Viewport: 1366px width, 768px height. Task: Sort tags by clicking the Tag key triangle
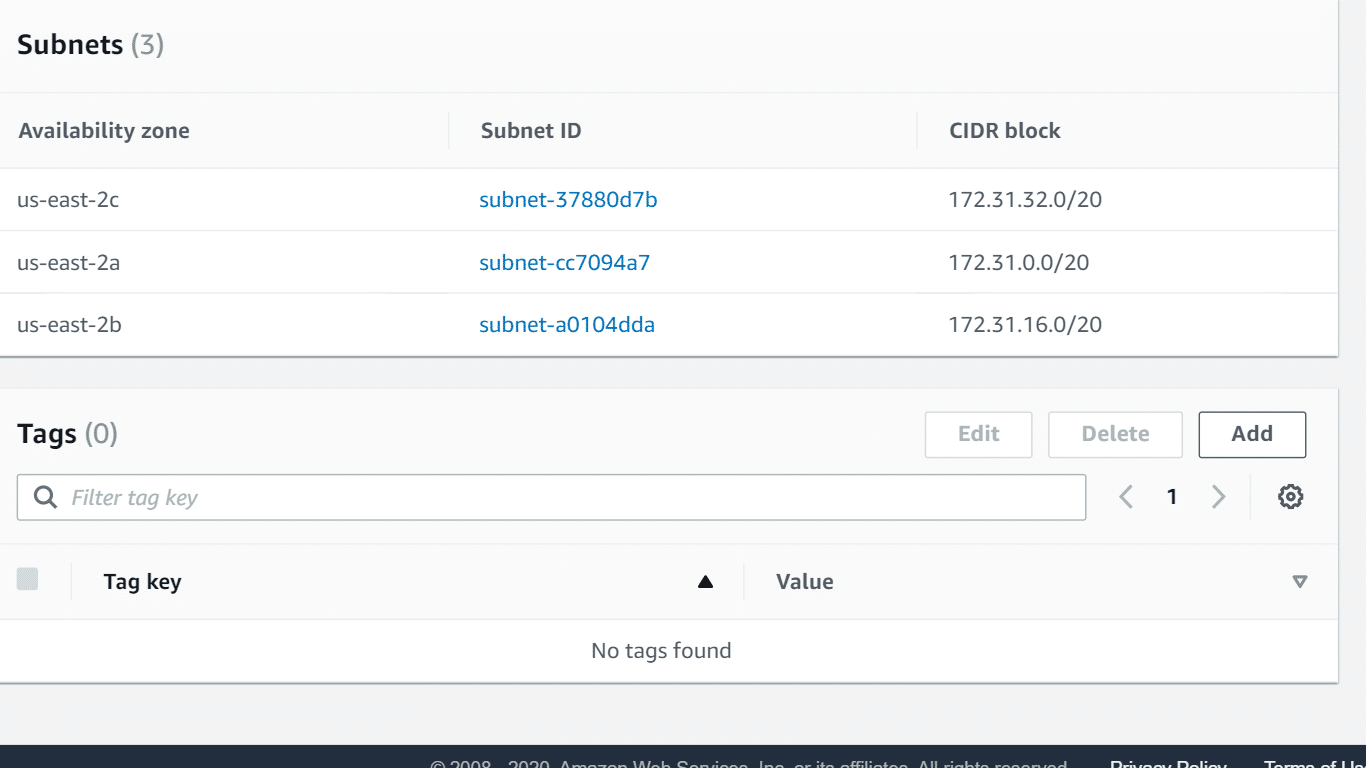tap(705, 580)
